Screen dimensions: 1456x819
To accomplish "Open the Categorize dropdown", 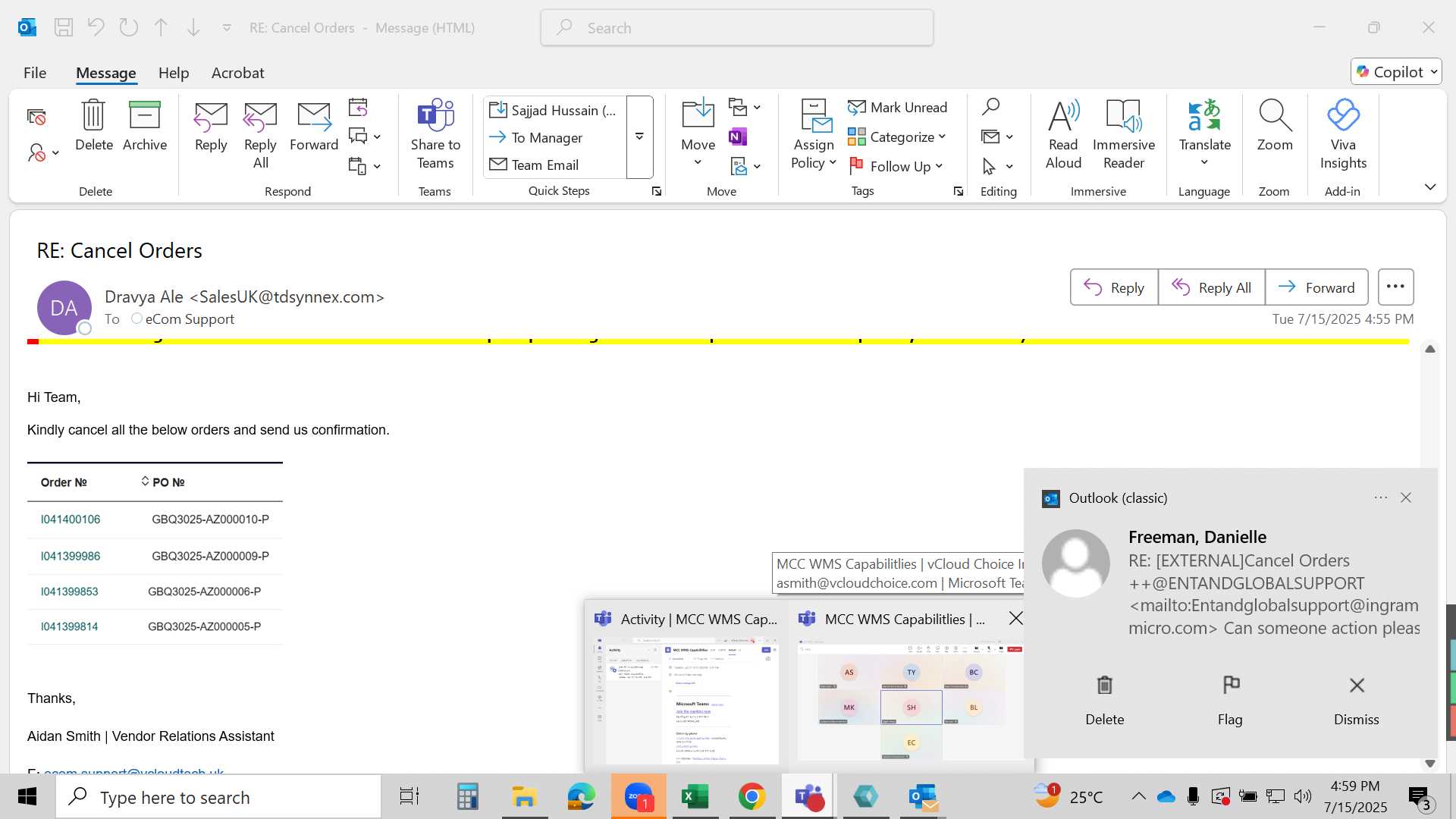I will point(898,137).
